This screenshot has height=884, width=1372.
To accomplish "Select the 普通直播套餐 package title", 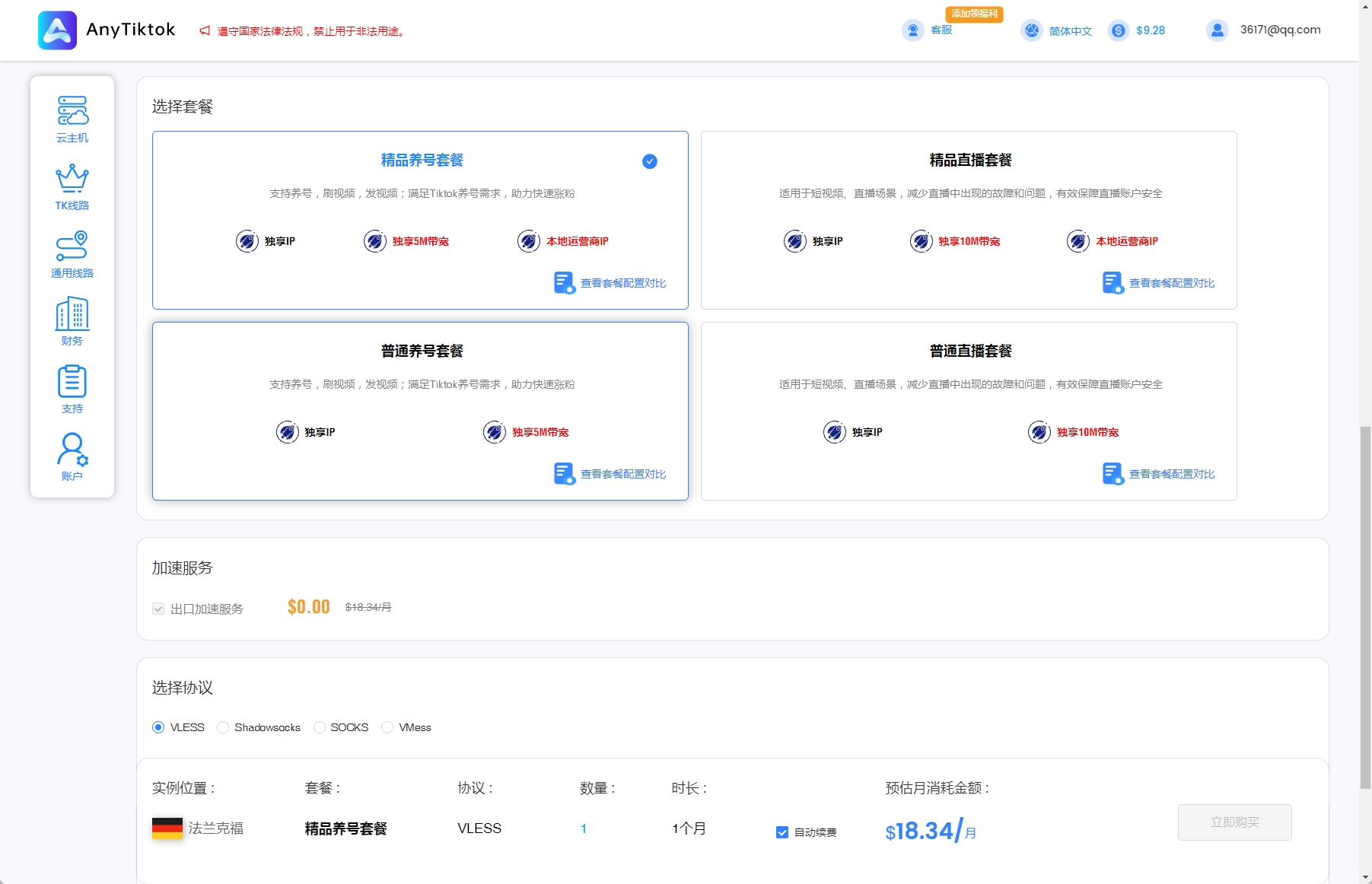I will click(x=970, y=351).
